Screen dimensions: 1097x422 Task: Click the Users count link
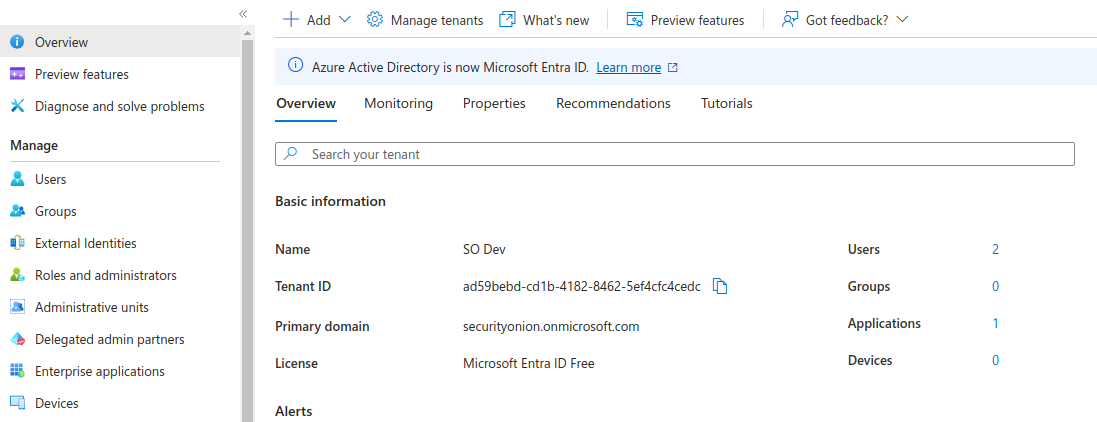pyautogui.click(x=995, y=250)
